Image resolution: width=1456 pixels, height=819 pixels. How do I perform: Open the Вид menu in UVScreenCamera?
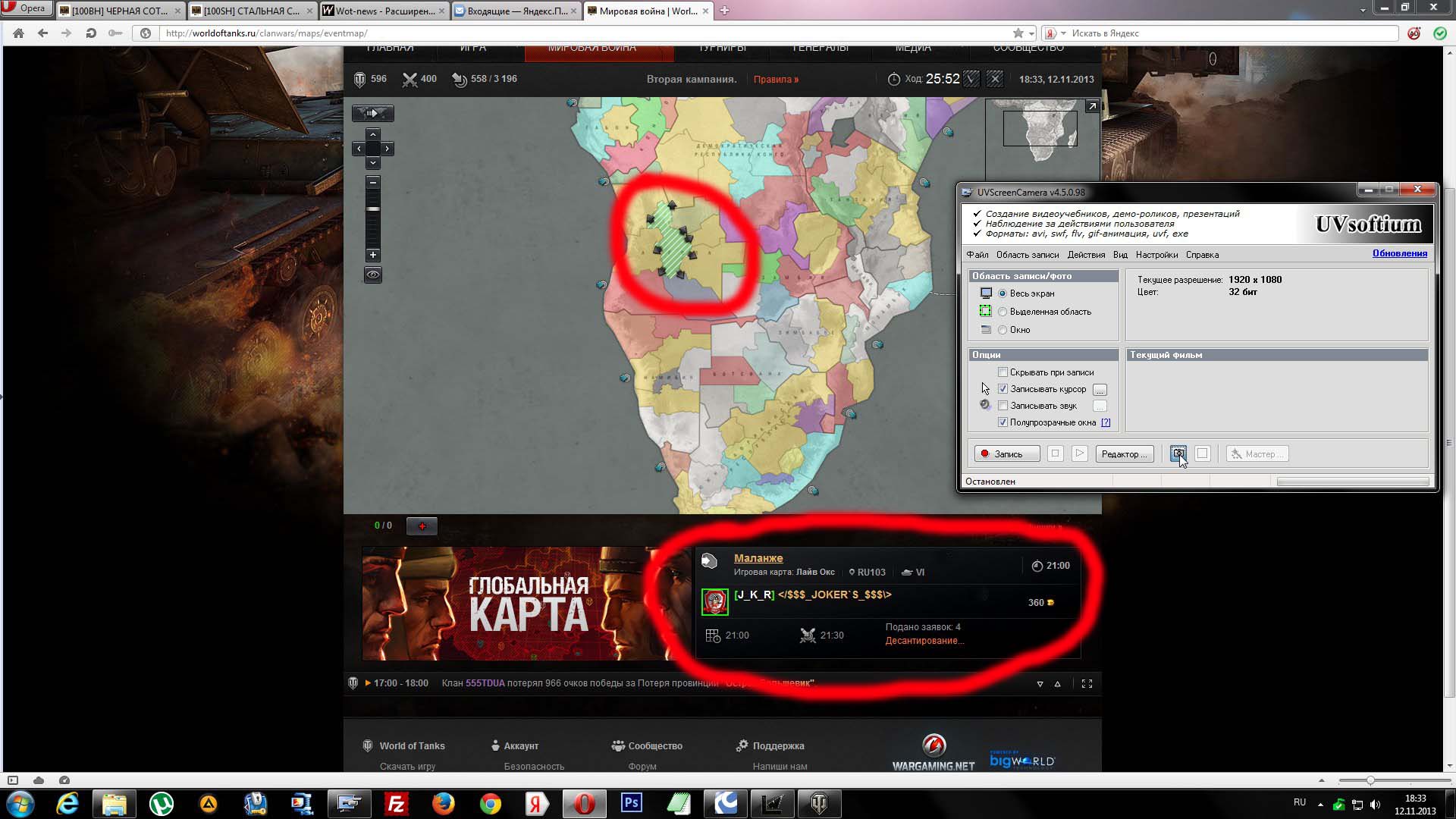click(1120, 255)
